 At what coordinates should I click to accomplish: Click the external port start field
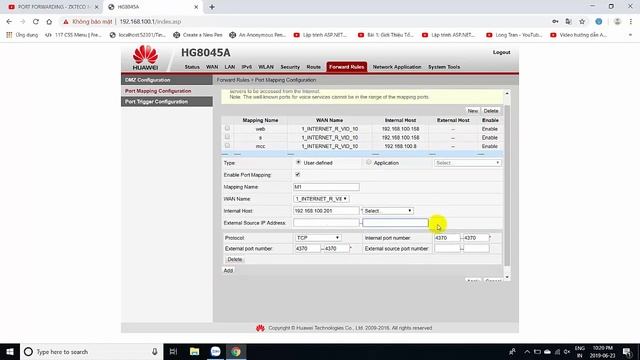coord(308,248)
